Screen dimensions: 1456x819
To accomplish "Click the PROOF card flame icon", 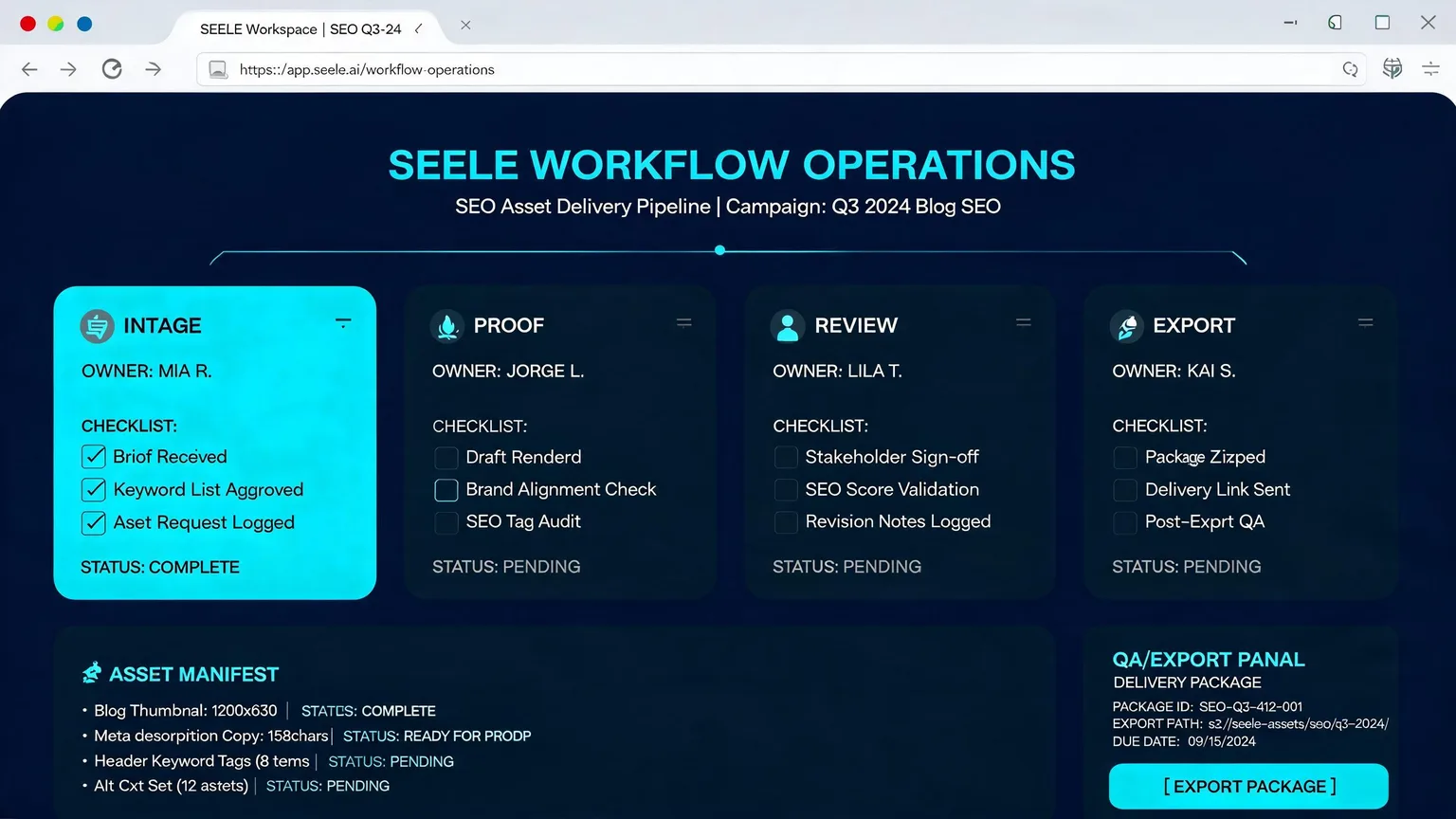I will (x=446, y=326).
